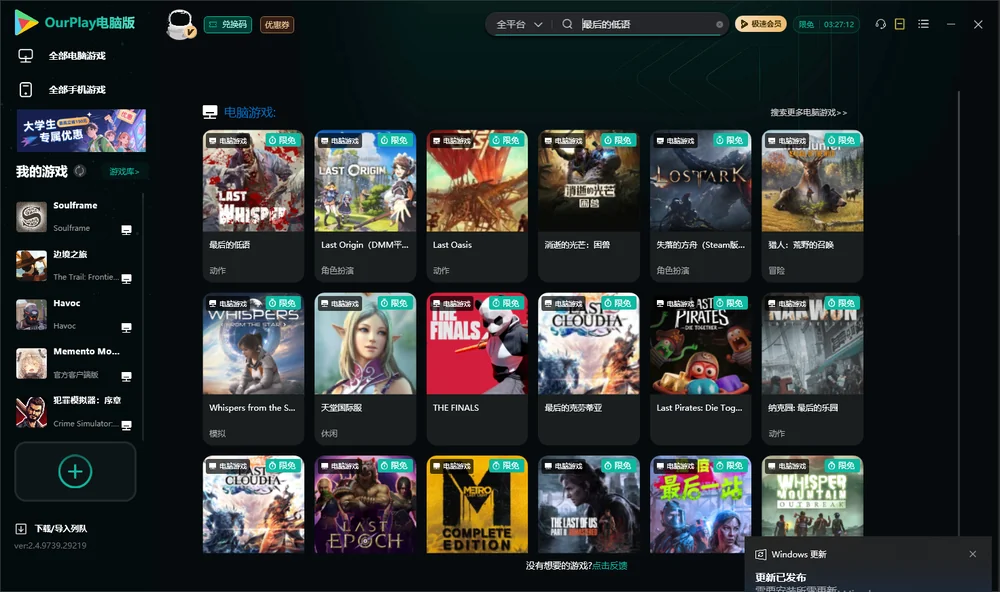Click 电脑游戏 tag on 天堂国际服 card
This screenshot has width=1000, height=592.
pos(339,304)
